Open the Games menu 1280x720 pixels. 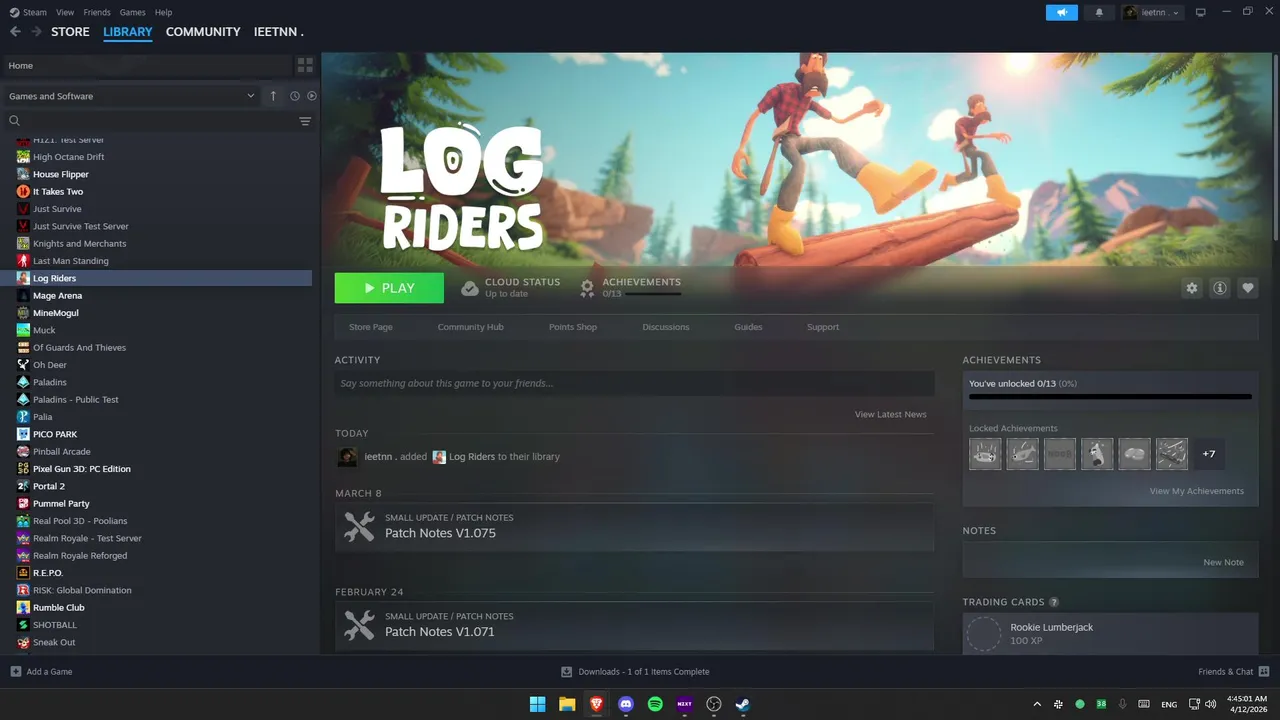tap(132, 12)
